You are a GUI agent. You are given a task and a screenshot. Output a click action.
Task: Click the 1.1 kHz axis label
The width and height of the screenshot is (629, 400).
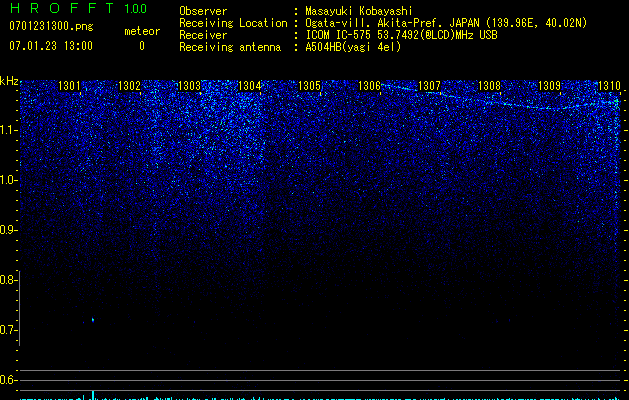coord(8,130)
